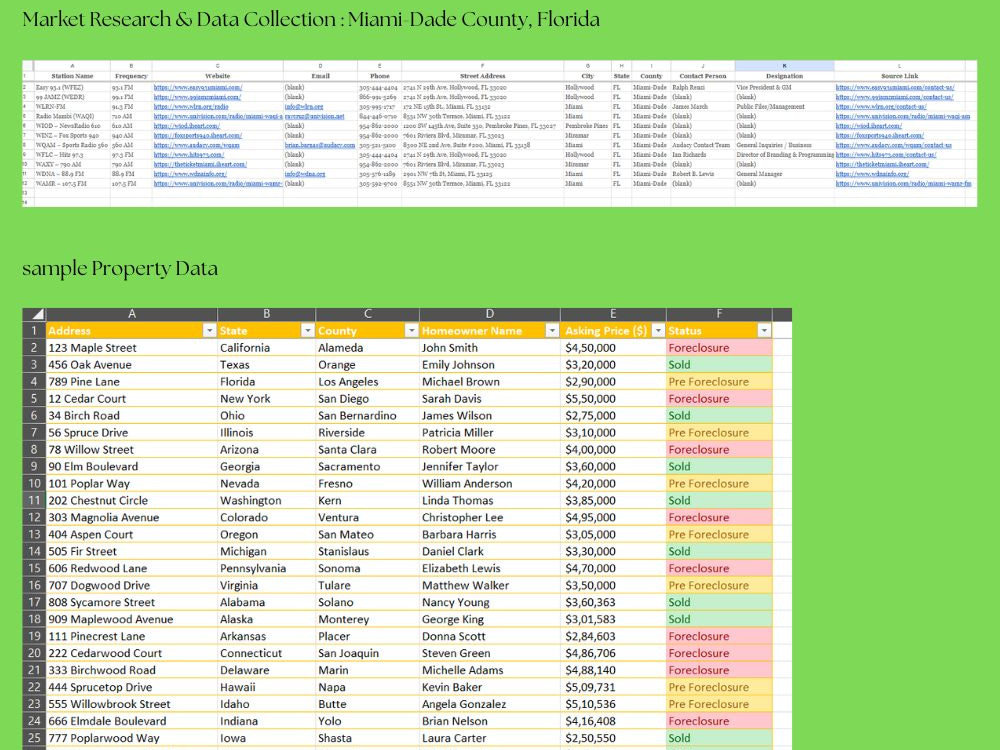The image size is (1000, 750).
Task: Select the 'Emily Johnson' homeowner cell
Action: tap(490, 365)
